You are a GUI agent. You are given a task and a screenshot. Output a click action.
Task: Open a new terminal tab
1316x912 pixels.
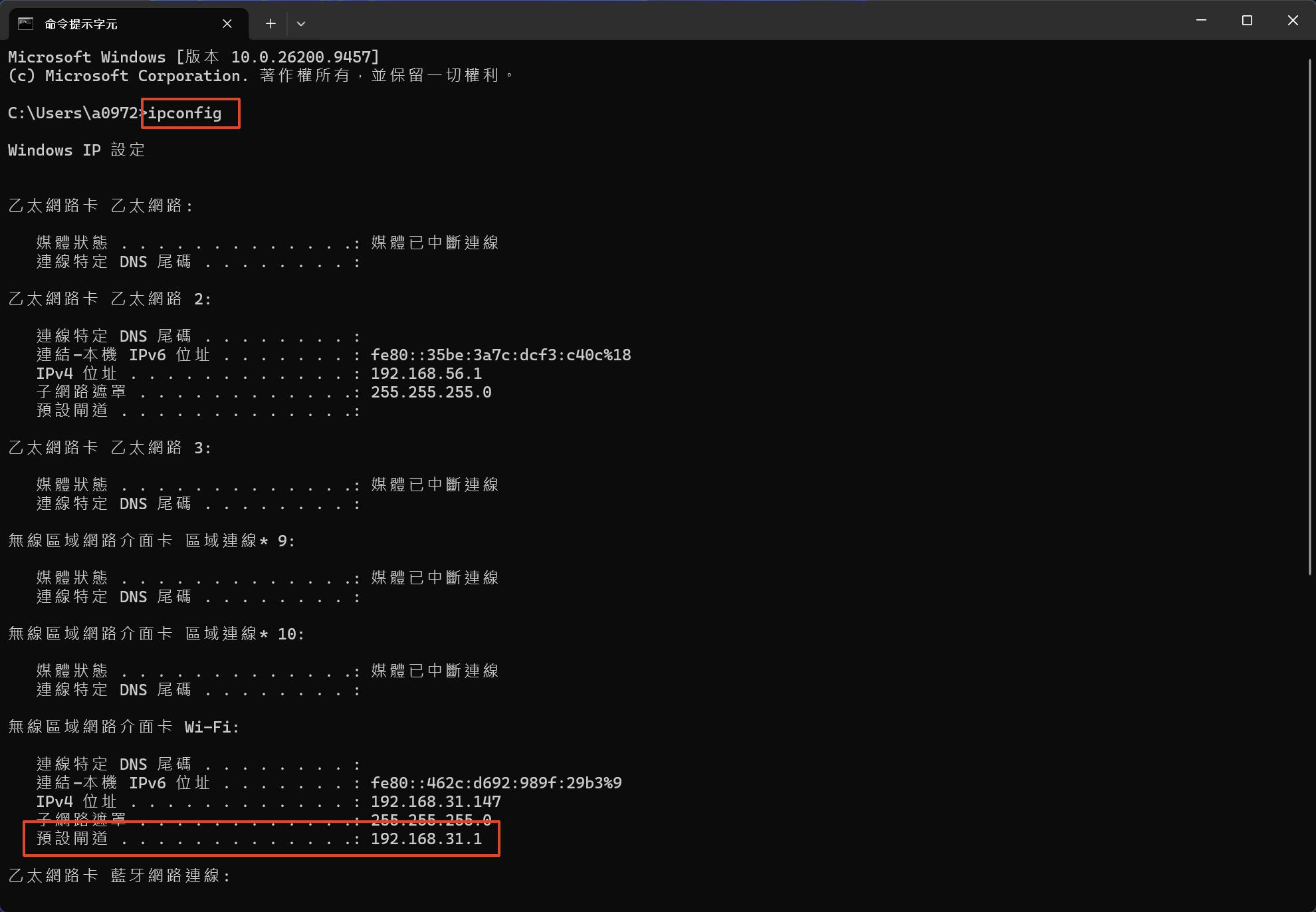(271, 24)
